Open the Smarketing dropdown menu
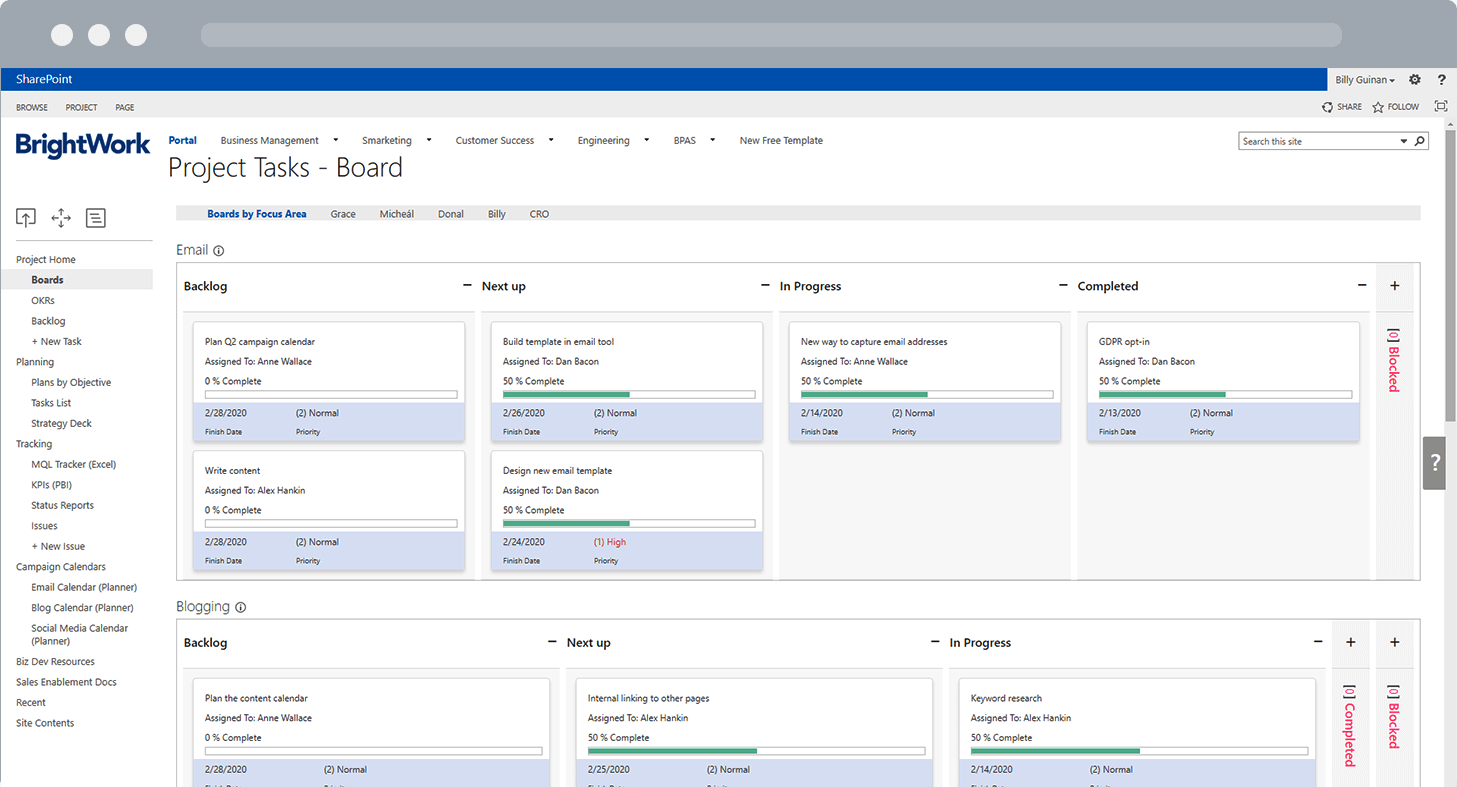Image resolution: width=1457 pixels, height=787 pixels. 428,140
